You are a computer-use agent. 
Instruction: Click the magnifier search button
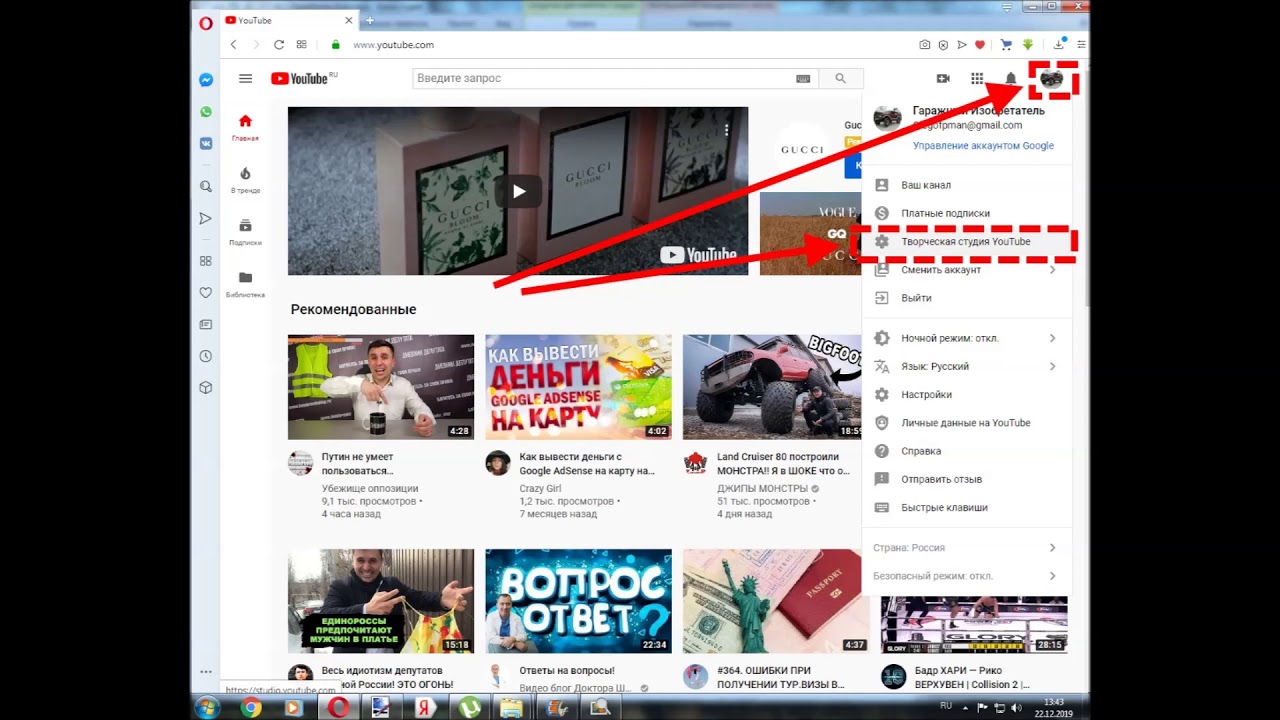click(841, 78)
